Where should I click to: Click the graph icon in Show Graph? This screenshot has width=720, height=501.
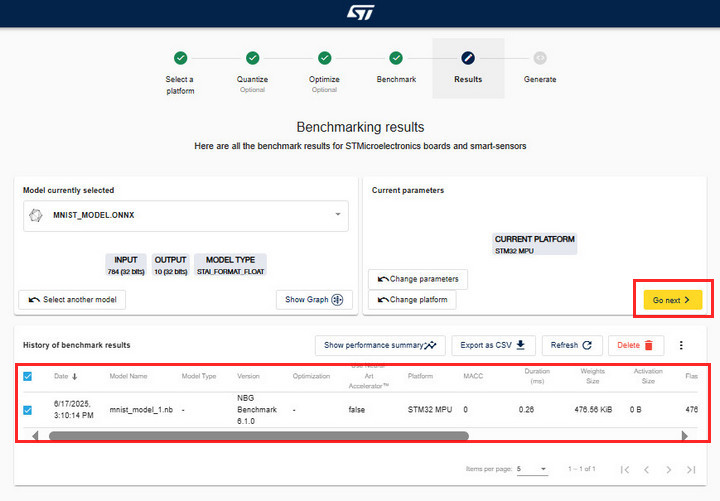pyautogui.click(x=337, y=299)
